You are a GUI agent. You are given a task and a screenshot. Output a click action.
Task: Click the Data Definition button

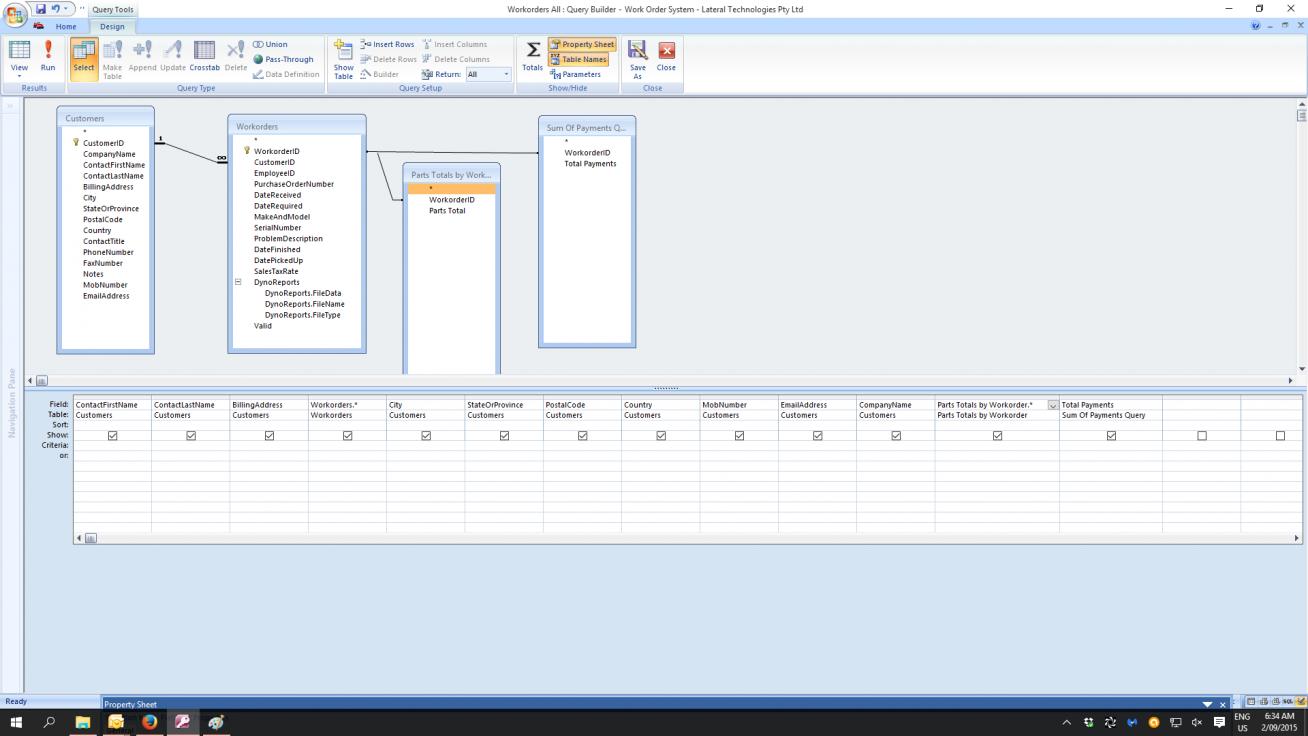[x=286, y=74]
